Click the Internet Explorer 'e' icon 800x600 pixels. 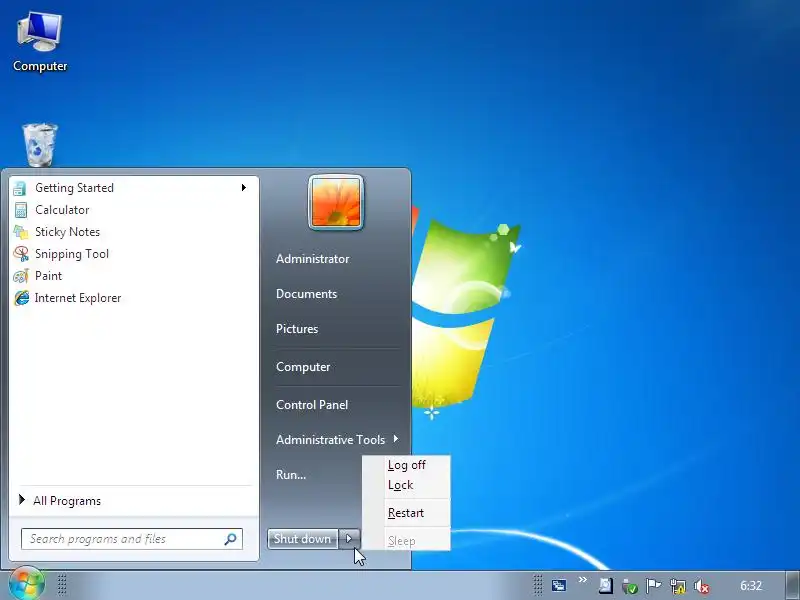(21, 297)
